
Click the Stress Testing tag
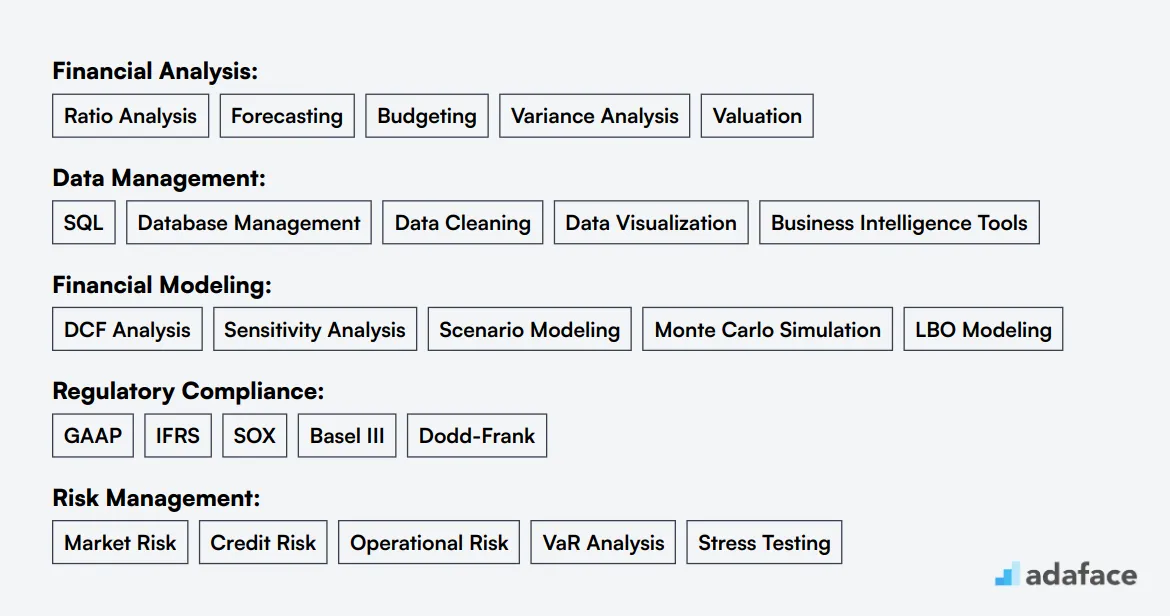pos(764,542)
